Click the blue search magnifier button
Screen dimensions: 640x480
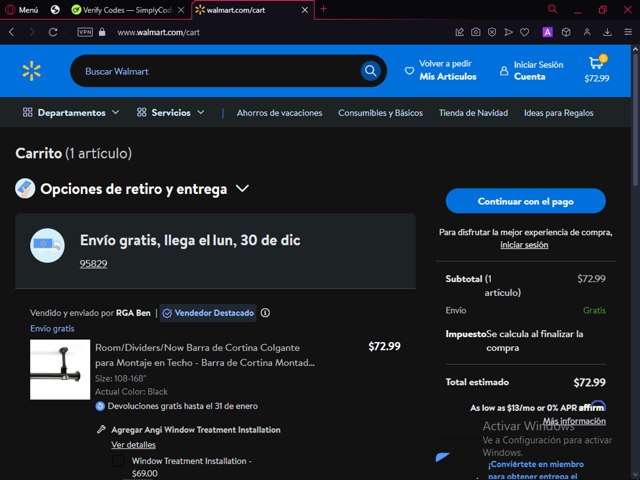coord(371,71)
